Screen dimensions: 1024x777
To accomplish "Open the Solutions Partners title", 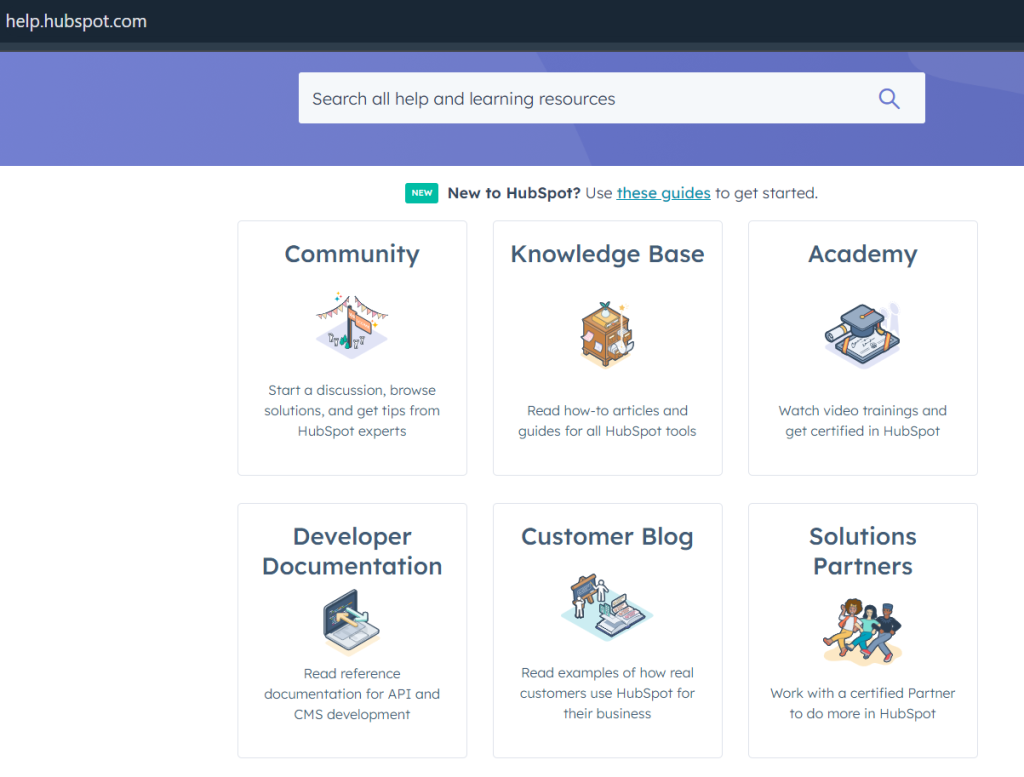I will [862, 551].
